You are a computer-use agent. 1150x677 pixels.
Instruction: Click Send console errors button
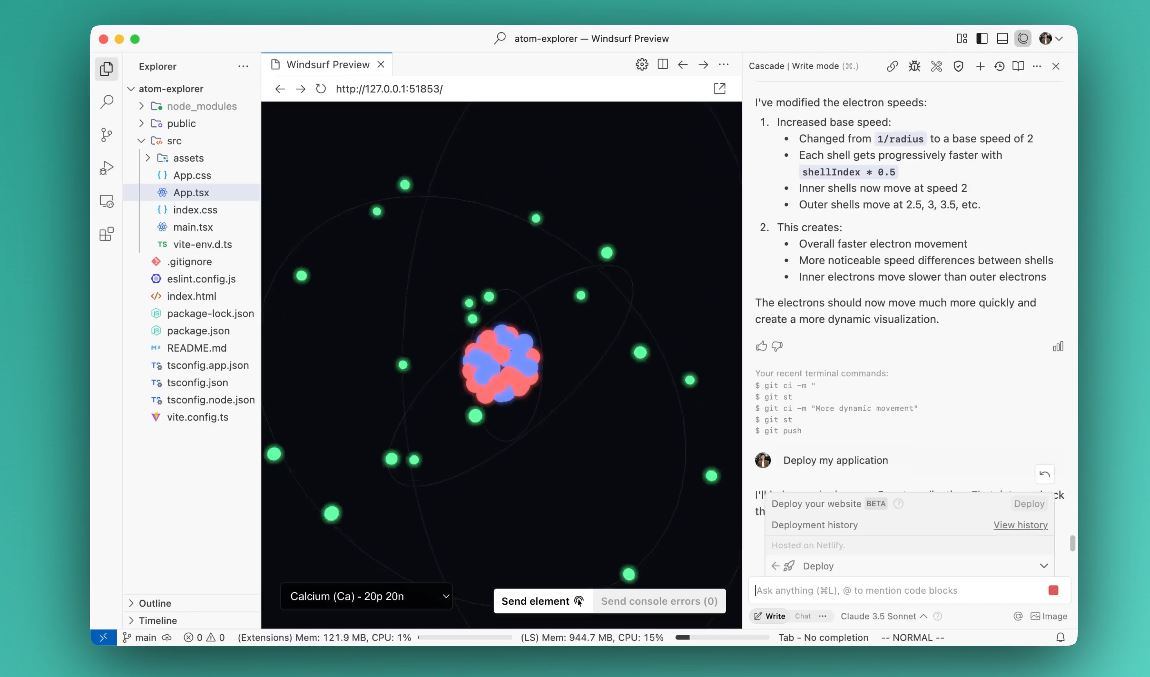(x=659, y=601)
